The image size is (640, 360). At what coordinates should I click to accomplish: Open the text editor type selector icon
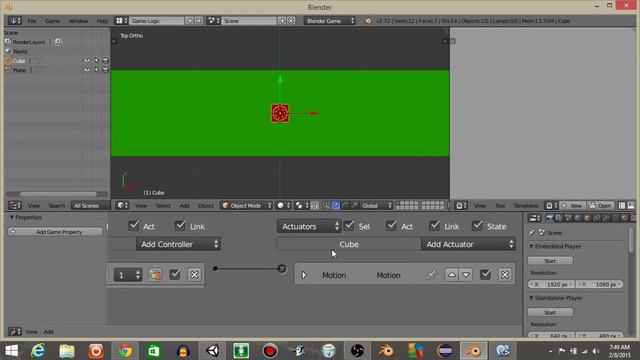click(461, 205)
